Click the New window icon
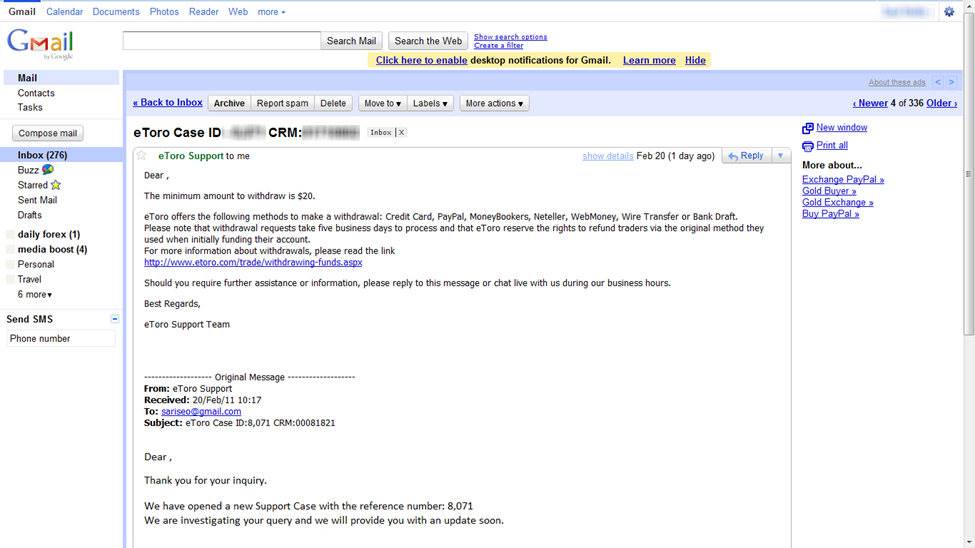Image resolution: width=975 pixels, height=548 pixels. tap(807, 128)
